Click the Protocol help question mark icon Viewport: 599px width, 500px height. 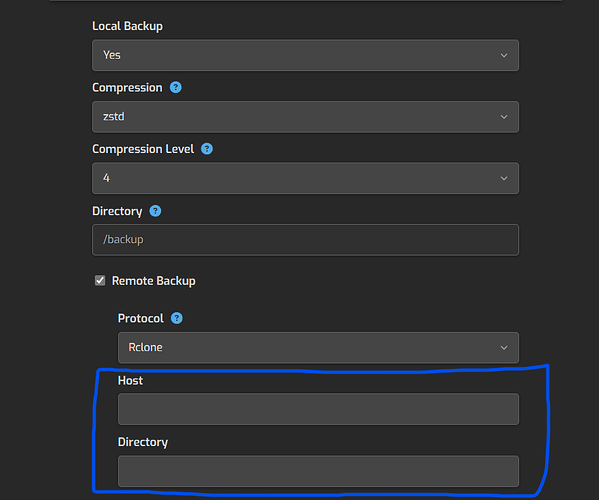(x=176, y=318)
